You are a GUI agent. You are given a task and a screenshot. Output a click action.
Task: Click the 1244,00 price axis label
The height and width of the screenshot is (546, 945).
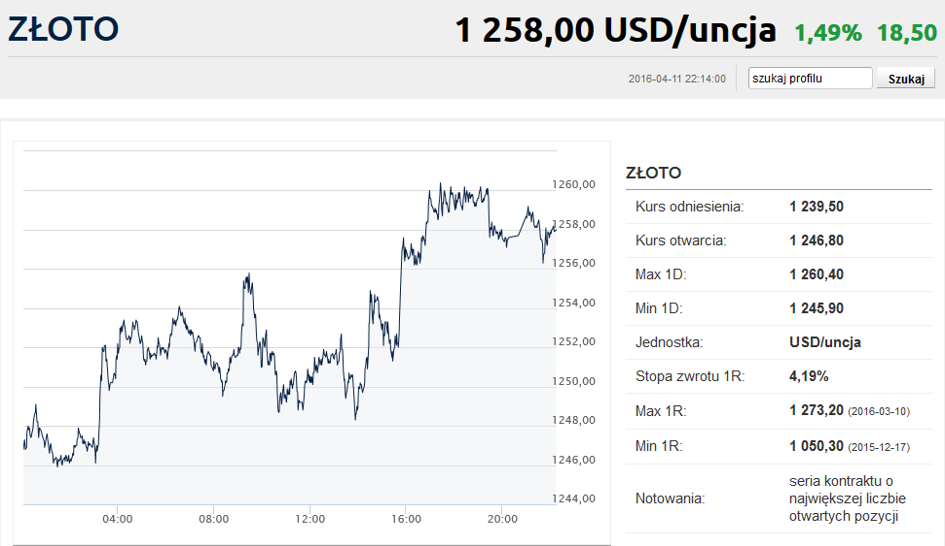(x=574, y=498)
